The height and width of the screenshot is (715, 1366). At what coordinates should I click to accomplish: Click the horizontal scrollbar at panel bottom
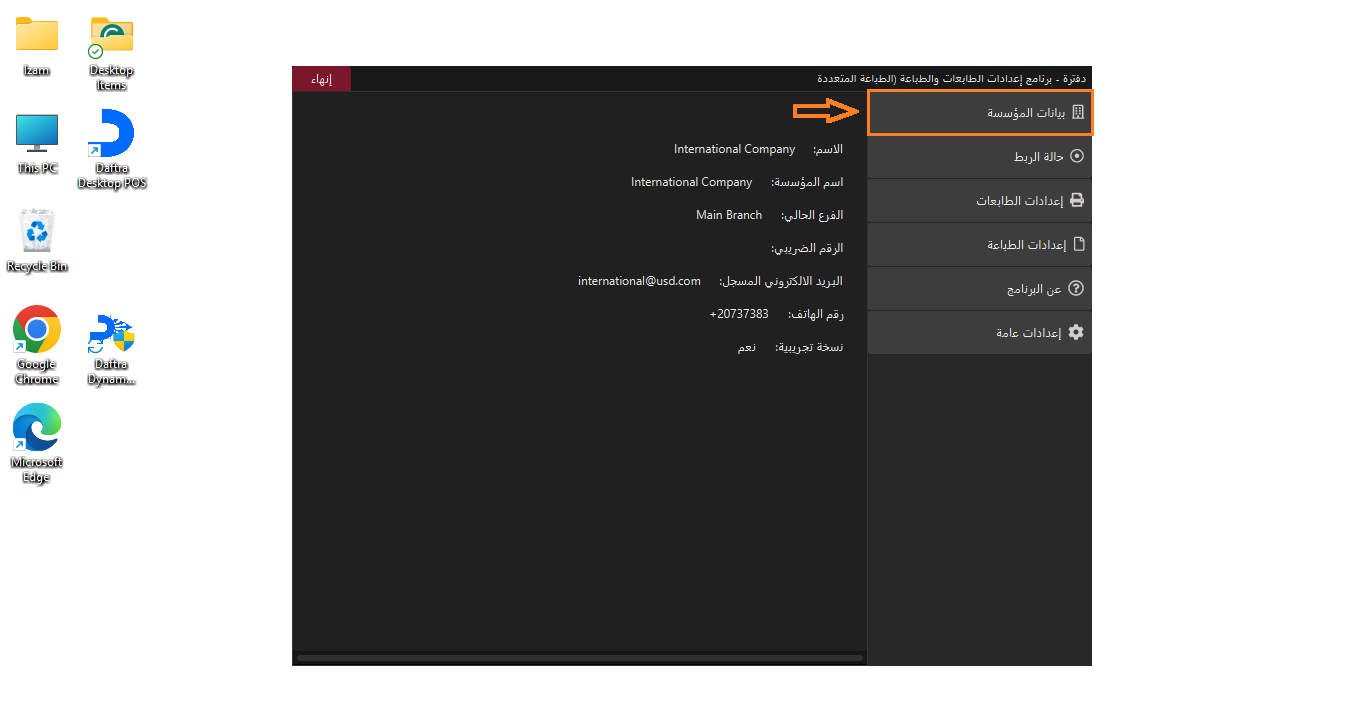pyautogui.click(x=580, y=658)
